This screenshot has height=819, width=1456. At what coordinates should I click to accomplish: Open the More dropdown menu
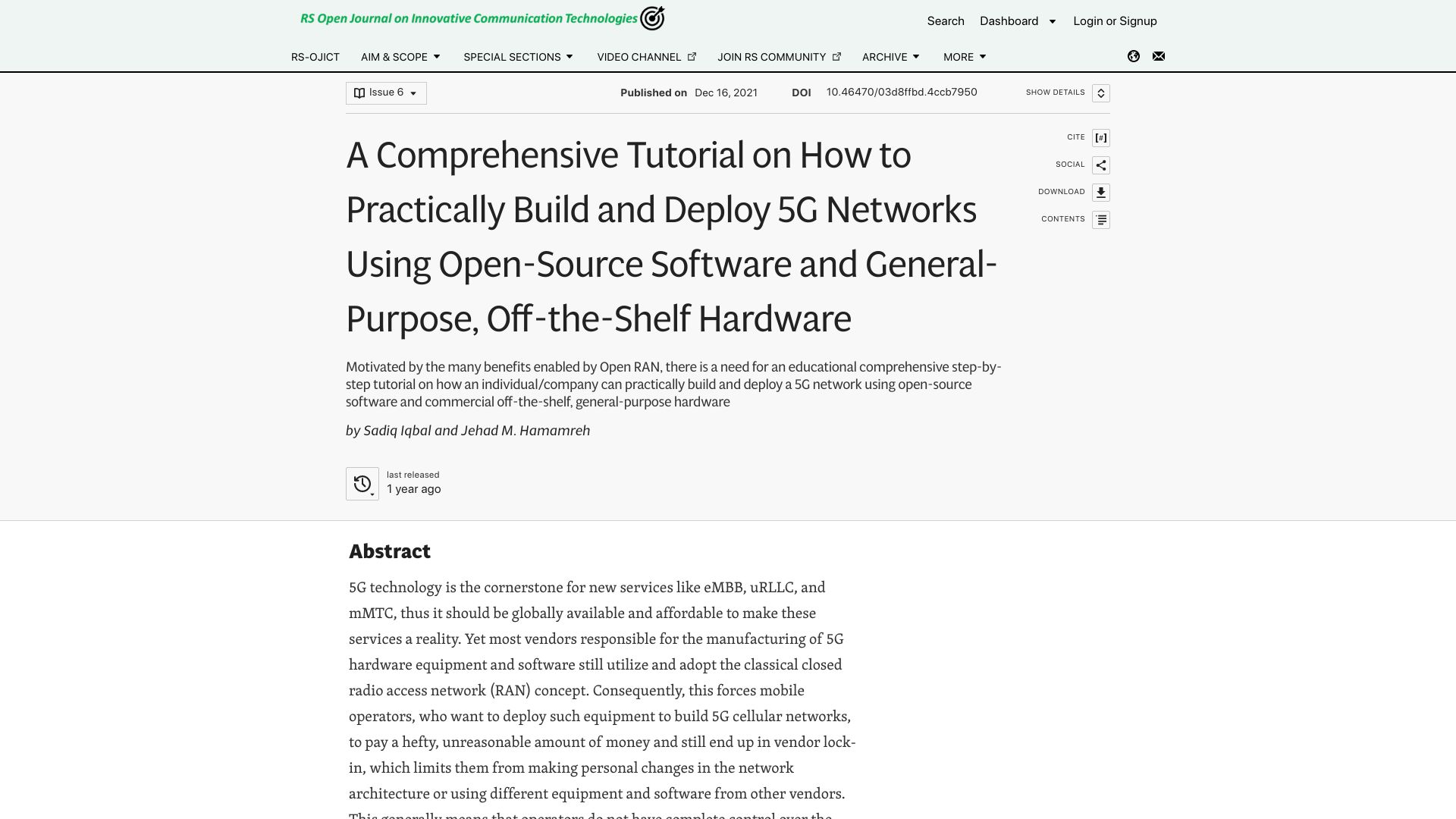pyautogui.click(x=965, y=57)
